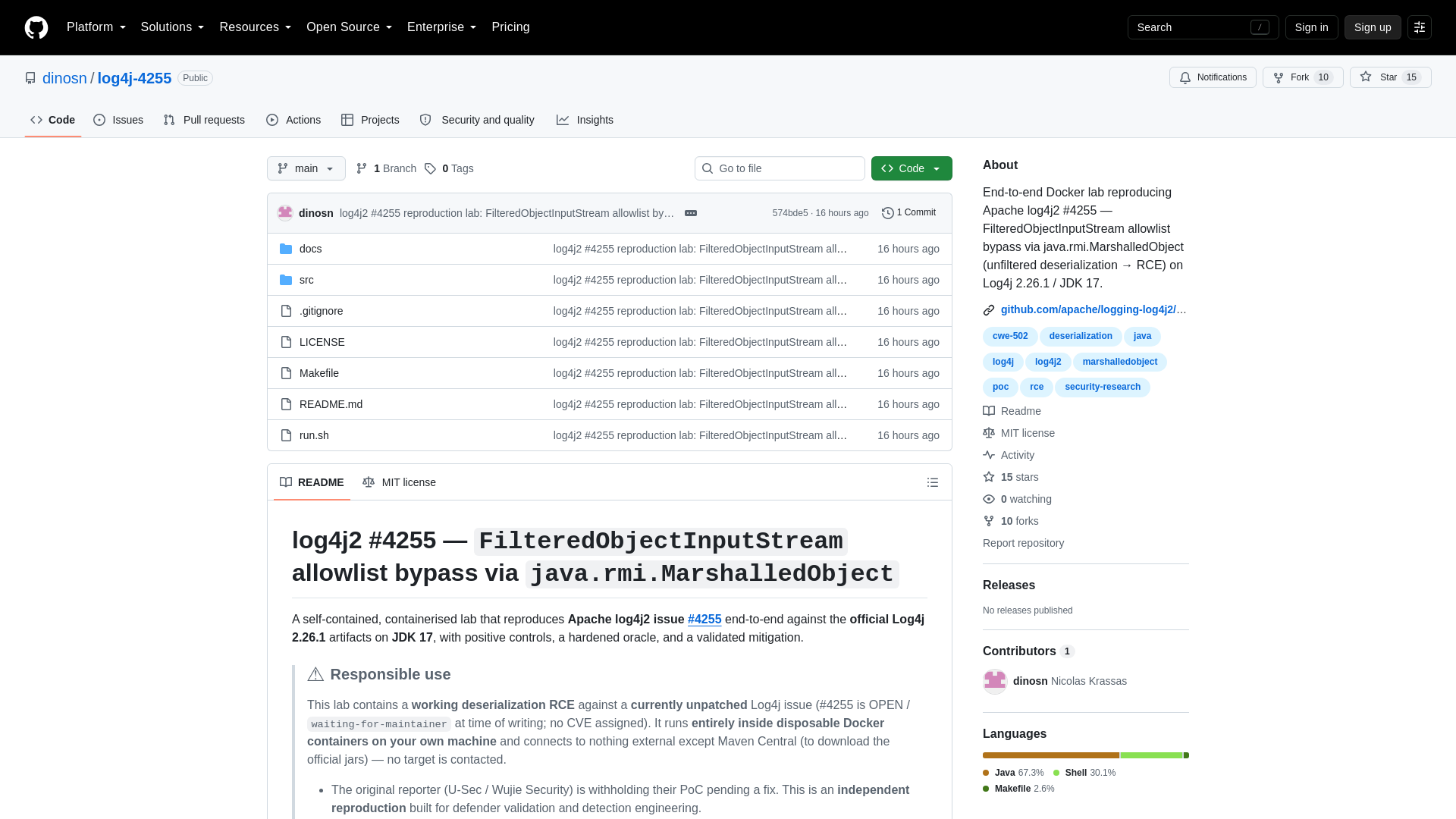Click the Sign up button
Viewport: 1456px width, 819px height.
1373,27
